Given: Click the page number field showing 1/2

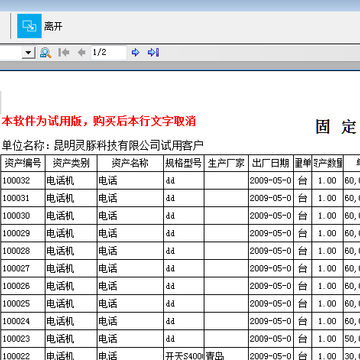Looking at the screenshot, I should click(x=109, y=52).
